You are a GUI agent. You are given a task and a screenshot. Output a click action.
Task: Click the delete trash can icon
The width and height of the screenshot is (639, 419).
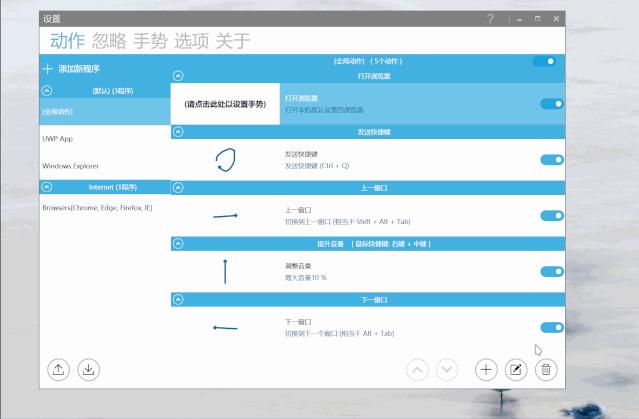[546, 370]
